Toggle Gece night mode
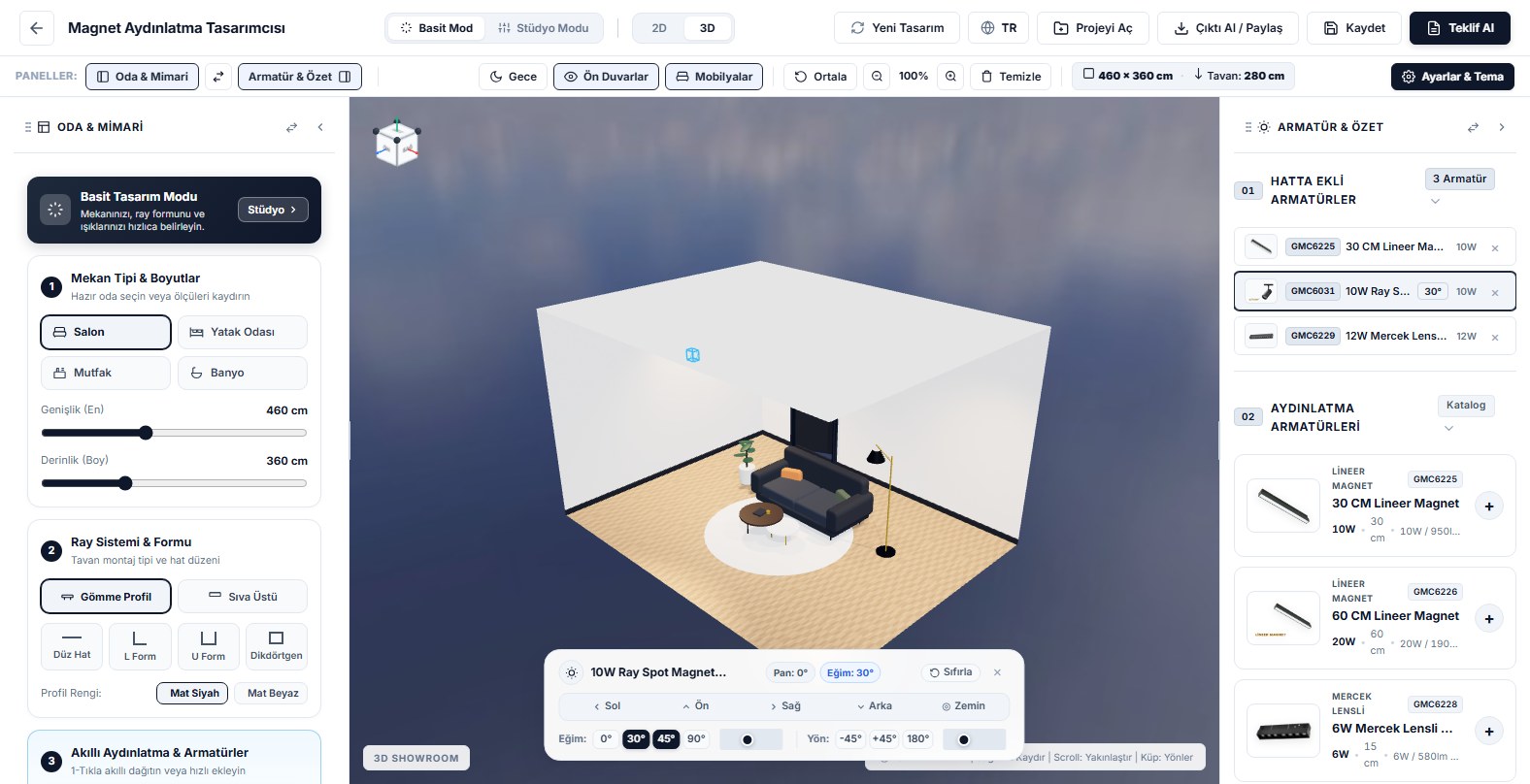 (513, 77)
